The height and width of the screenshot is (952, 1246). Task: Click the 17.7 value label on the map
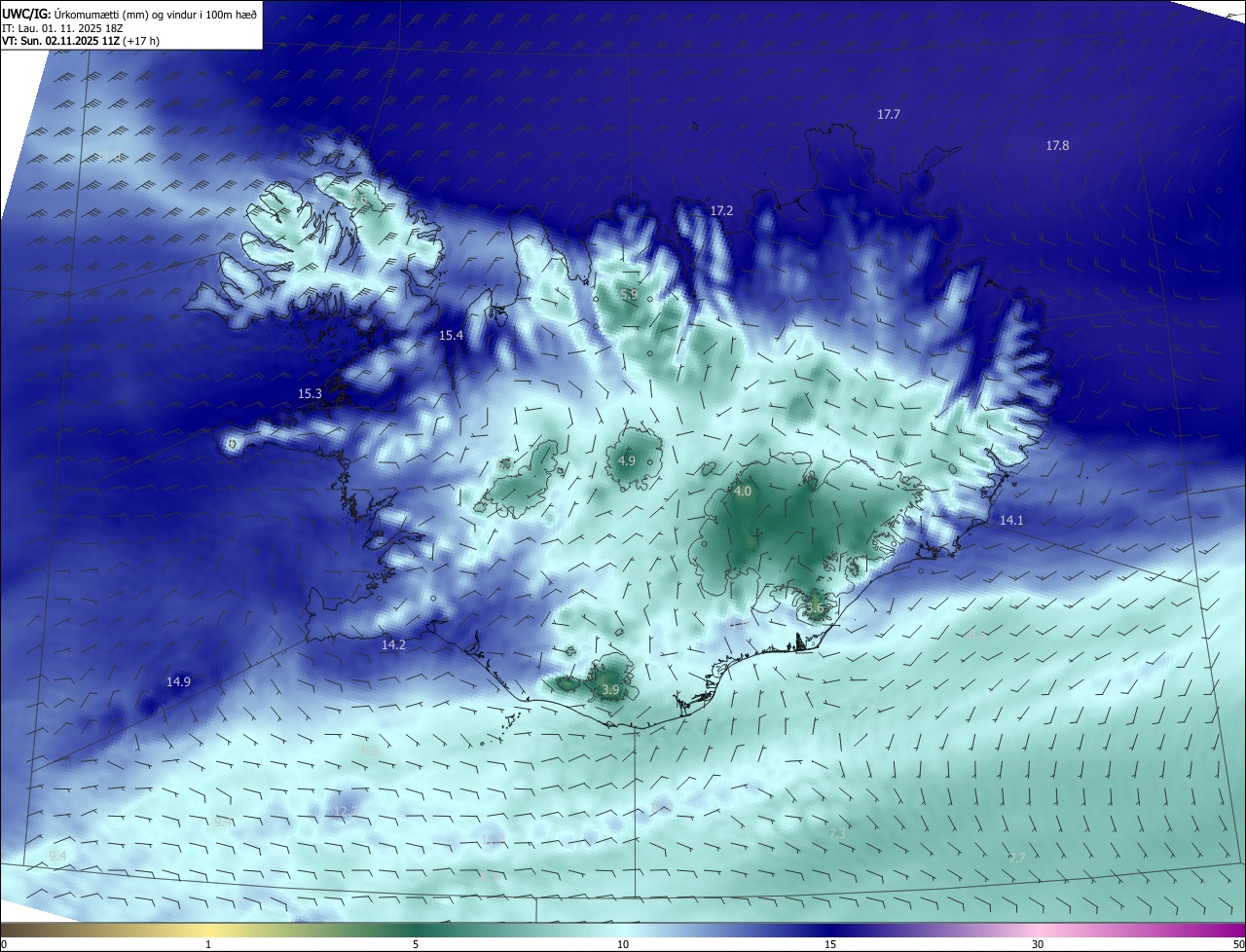point(889,115)
